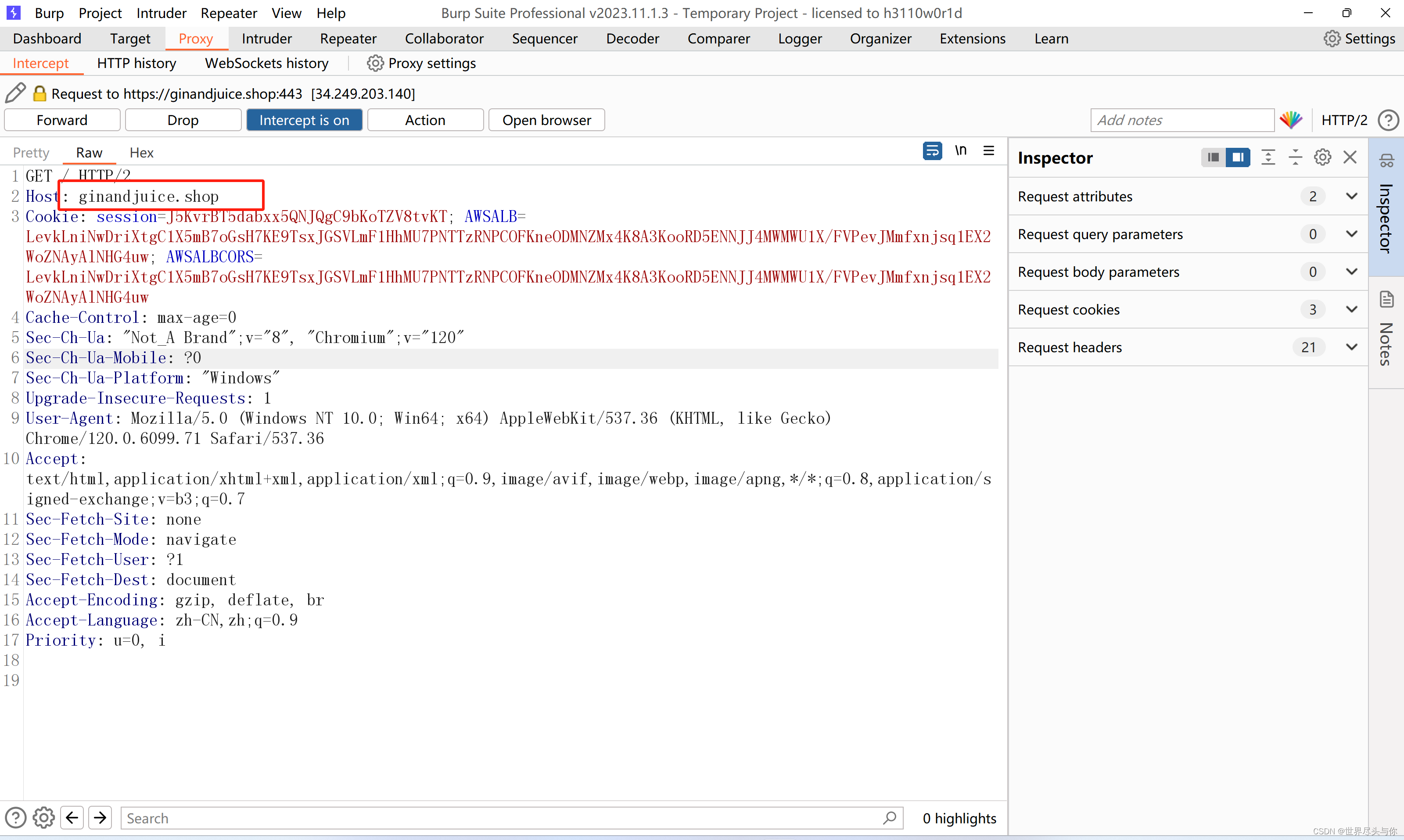
Task: Click the collapse all sections icon in Inspector
Action: (1295, 157)
